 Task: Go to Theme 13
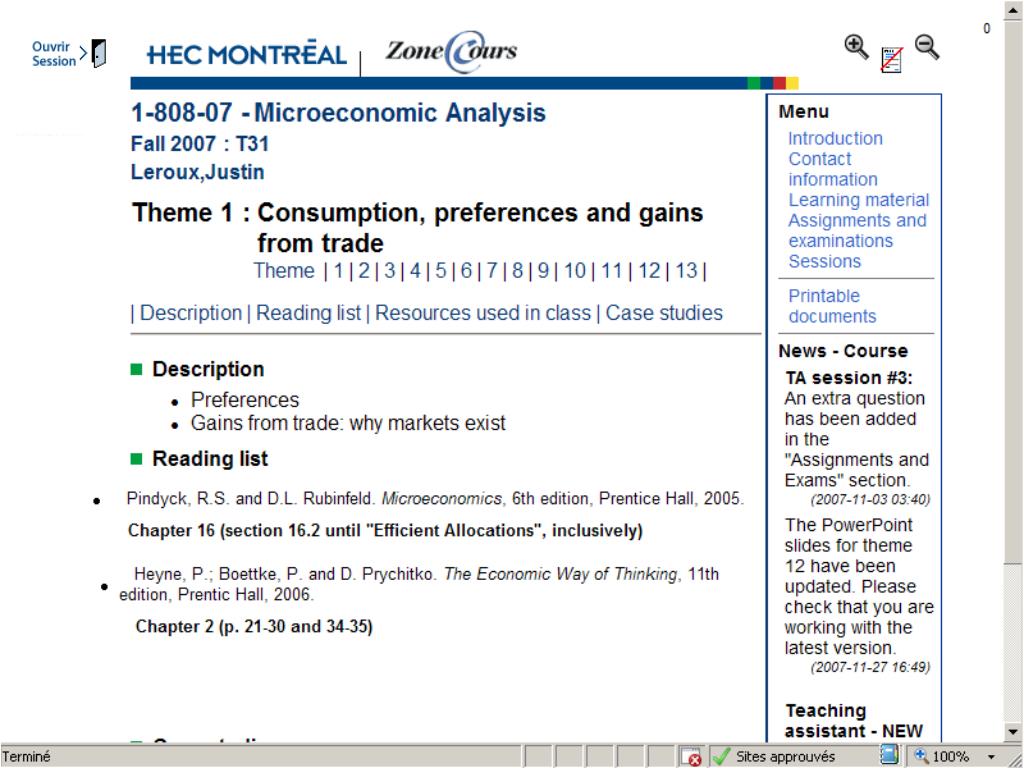[x=686, y=270]
